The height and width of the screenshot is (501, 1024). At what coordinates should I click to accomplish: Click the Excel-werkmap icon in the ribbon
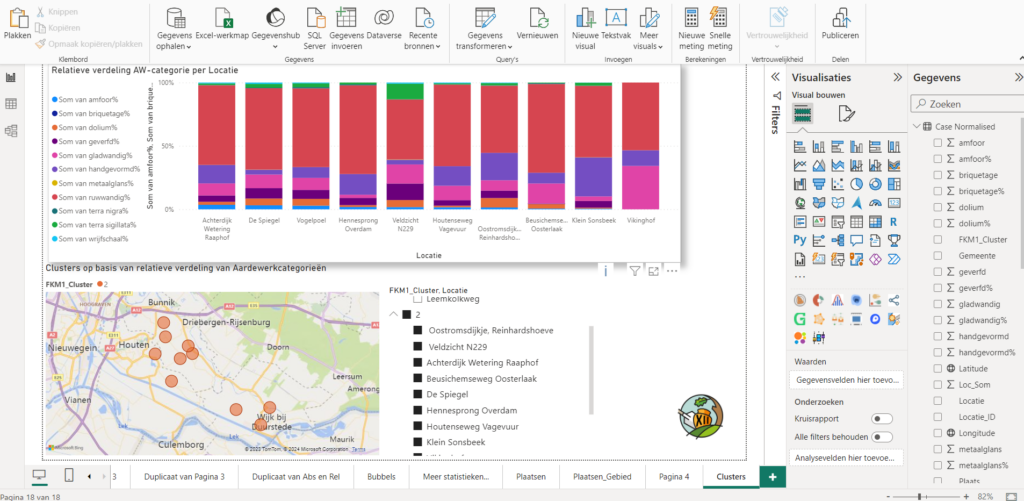coord(227,19)
